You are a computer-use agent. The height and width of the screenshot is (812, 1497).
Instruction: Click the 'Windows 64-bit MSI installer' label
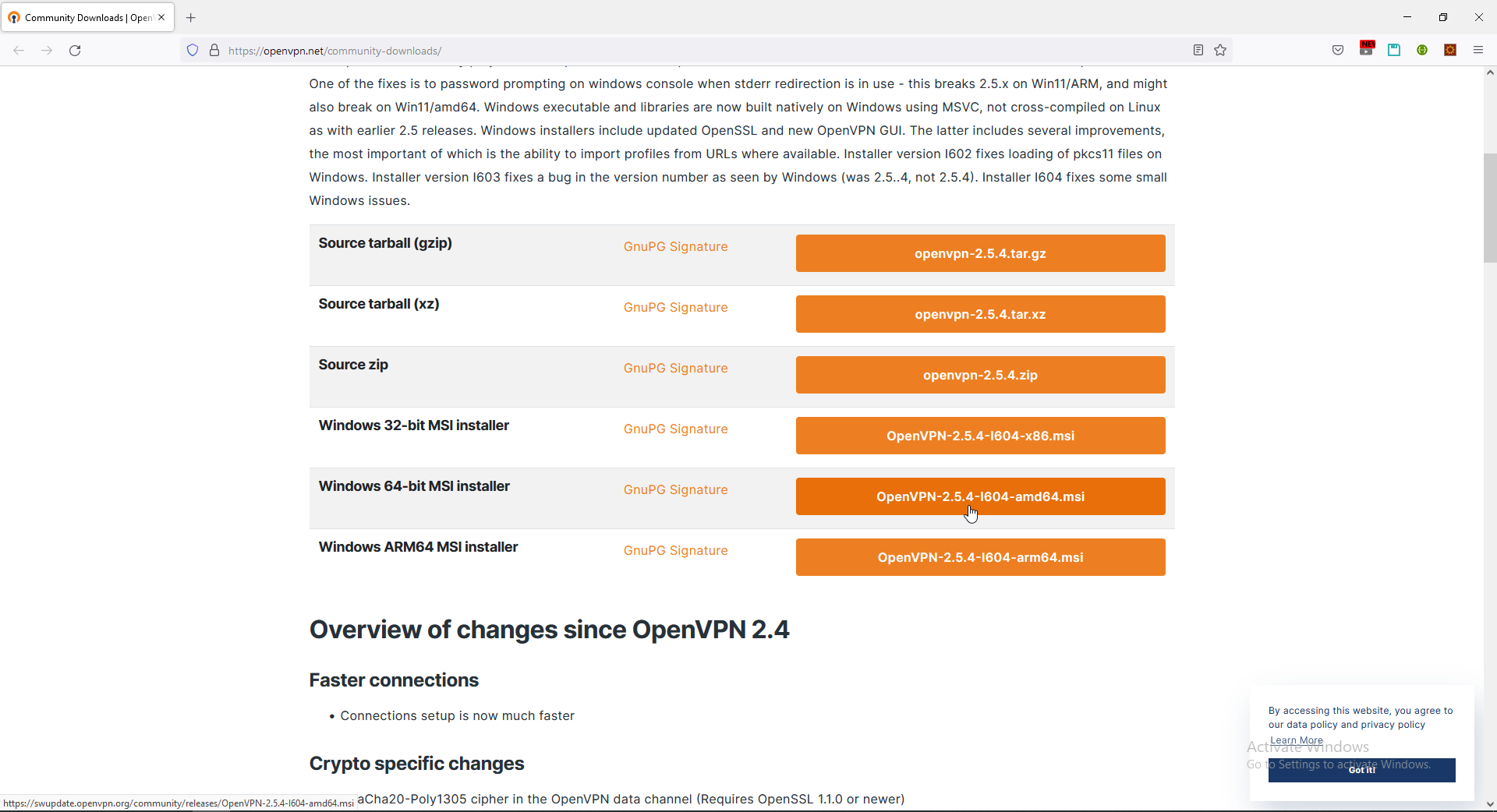click(x=414, y=486)
